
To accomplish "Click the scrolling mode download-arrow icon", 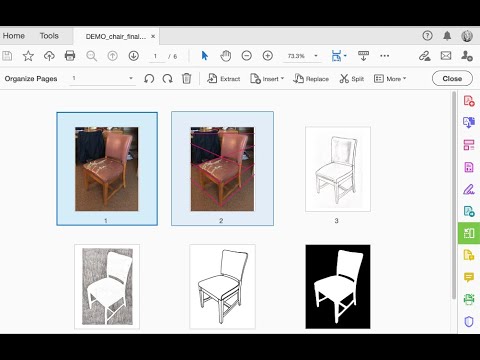I will point(363,56).
